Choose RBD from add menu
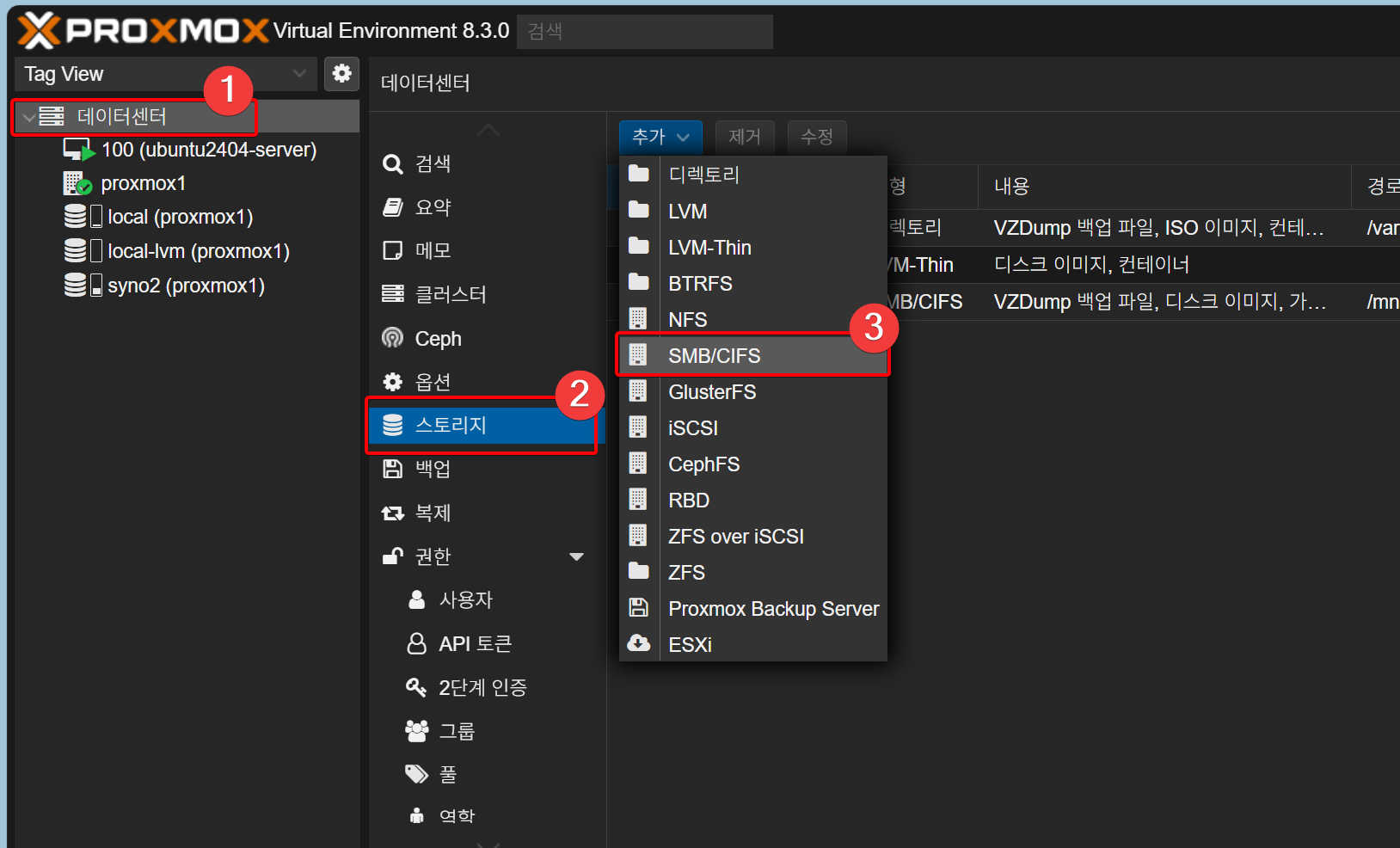The width and height of the screenshot is (1400, 848). (753, 500)
